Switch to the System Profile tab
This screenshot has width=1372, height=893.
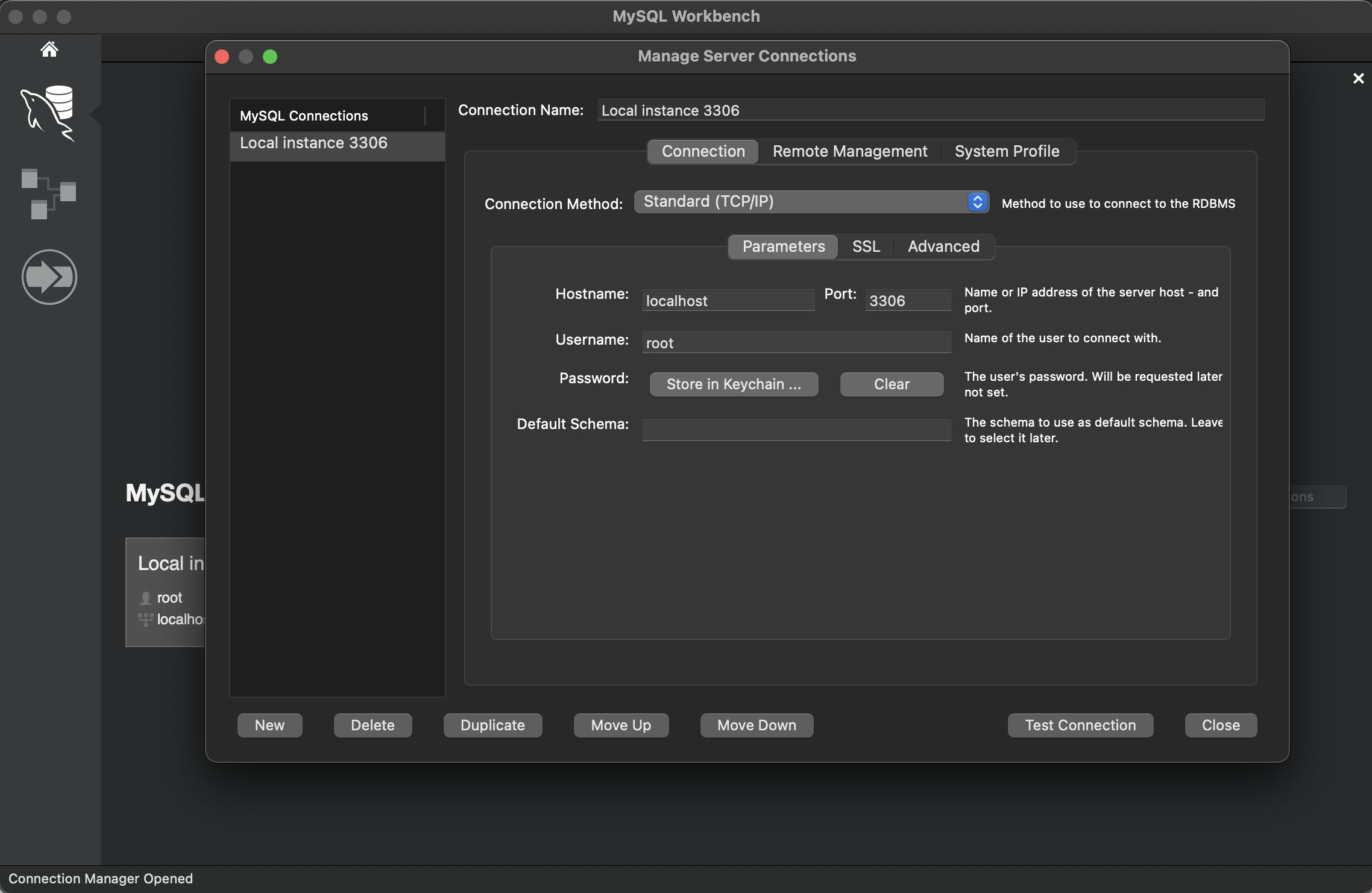point(1007,151)
